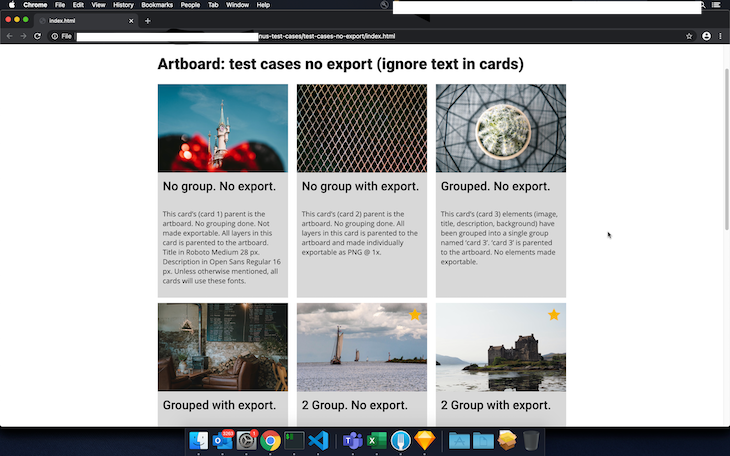Click the 'Grouped. No export.' title

click(495, 186)
